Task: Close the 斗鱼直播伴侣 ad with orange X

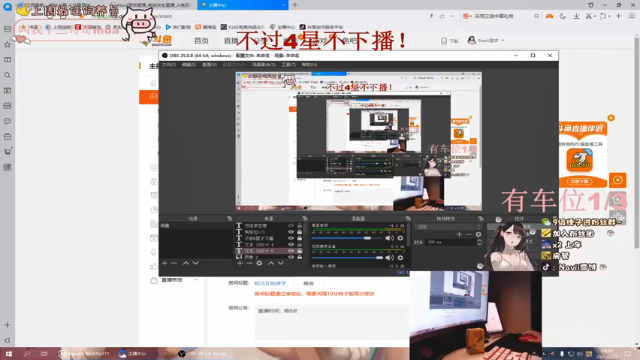Action: click(x=611, y=118)
